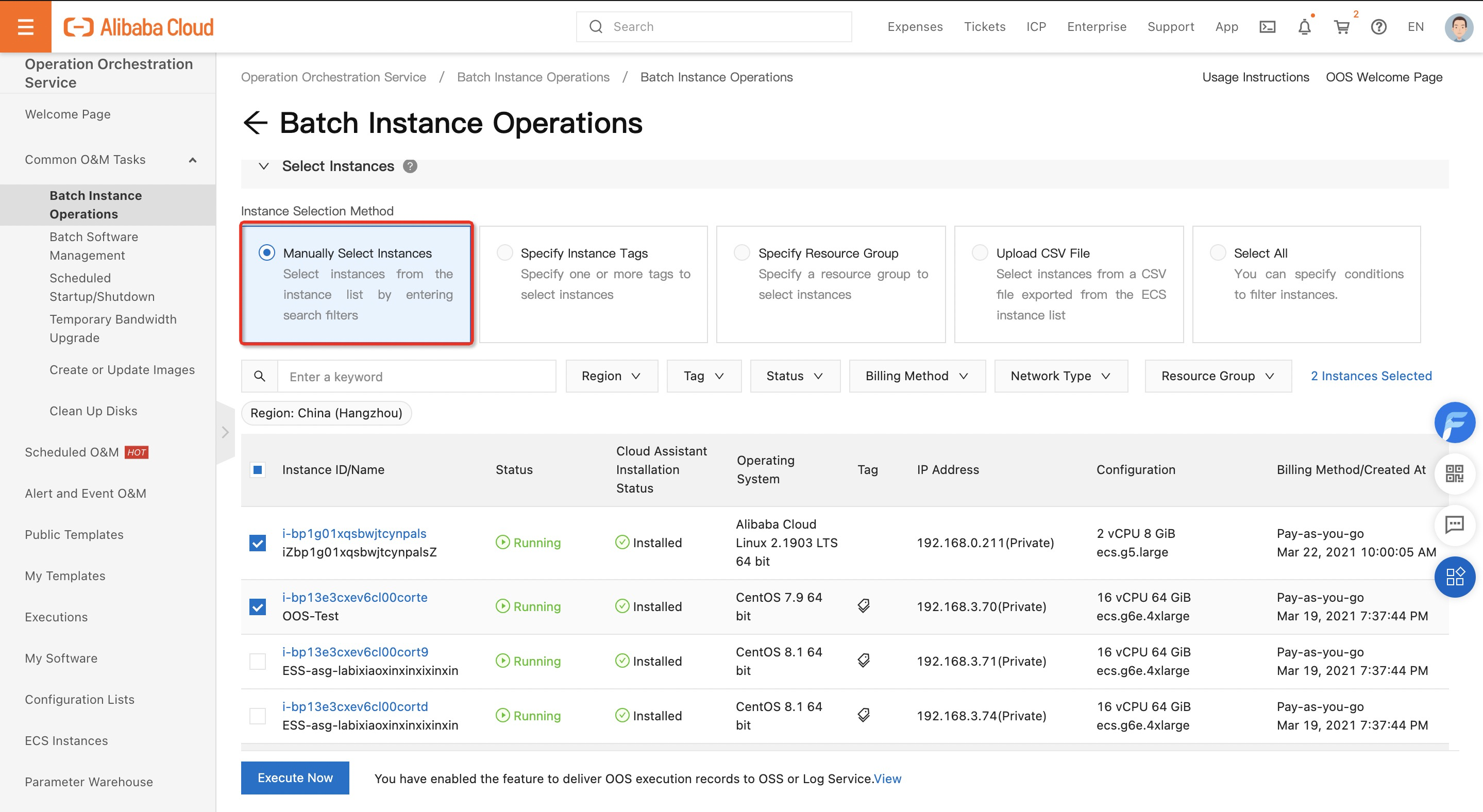This screenshot has height=812, width=1483.
Task: Check the ESS-asg instance i-bp13e3cxev6cl00cort9
Action: [x=257, y=661]
